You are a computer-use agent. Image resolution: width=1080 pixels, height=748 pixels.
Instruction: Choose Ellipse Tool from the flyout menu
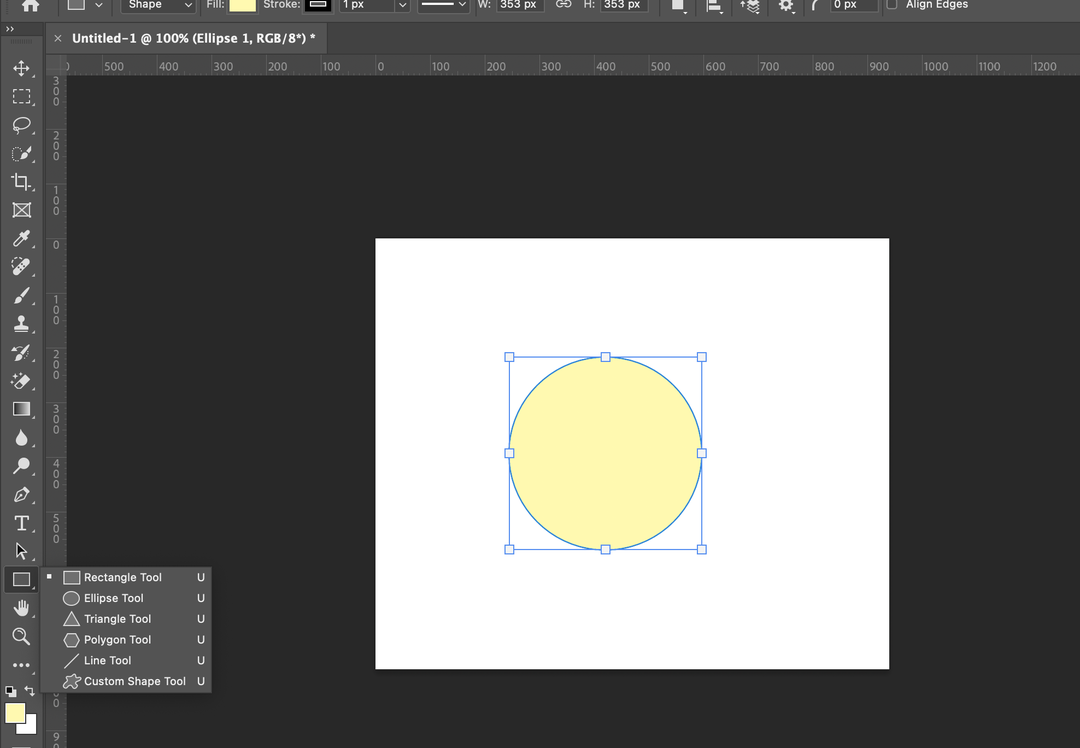pos(114,598)
